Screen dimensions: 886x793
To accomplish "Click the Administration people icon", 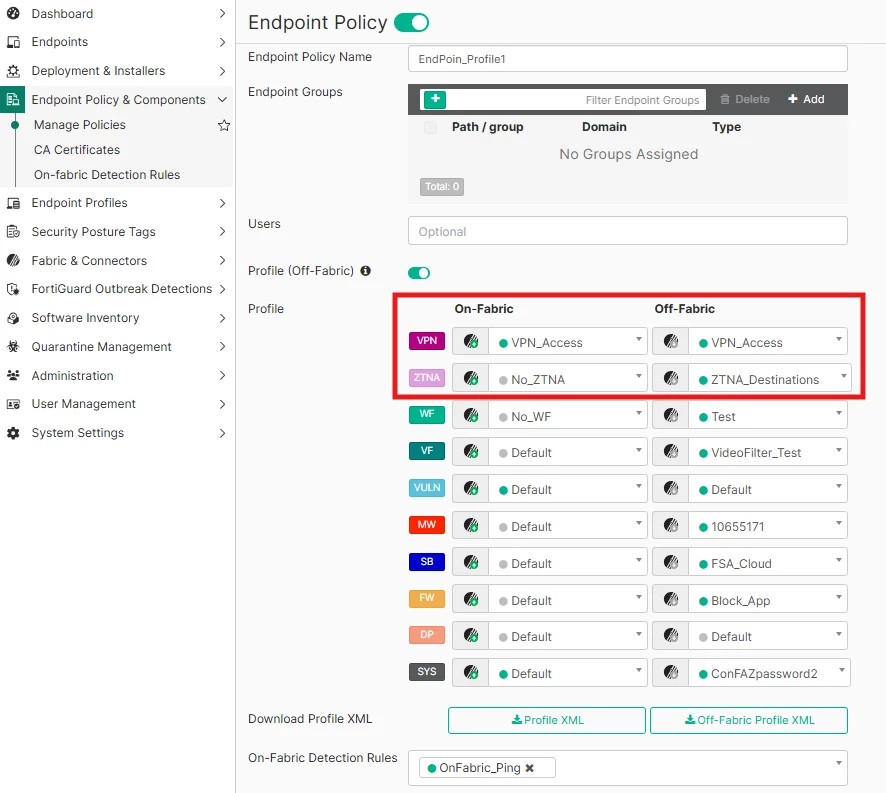I will tap(13, 375).
